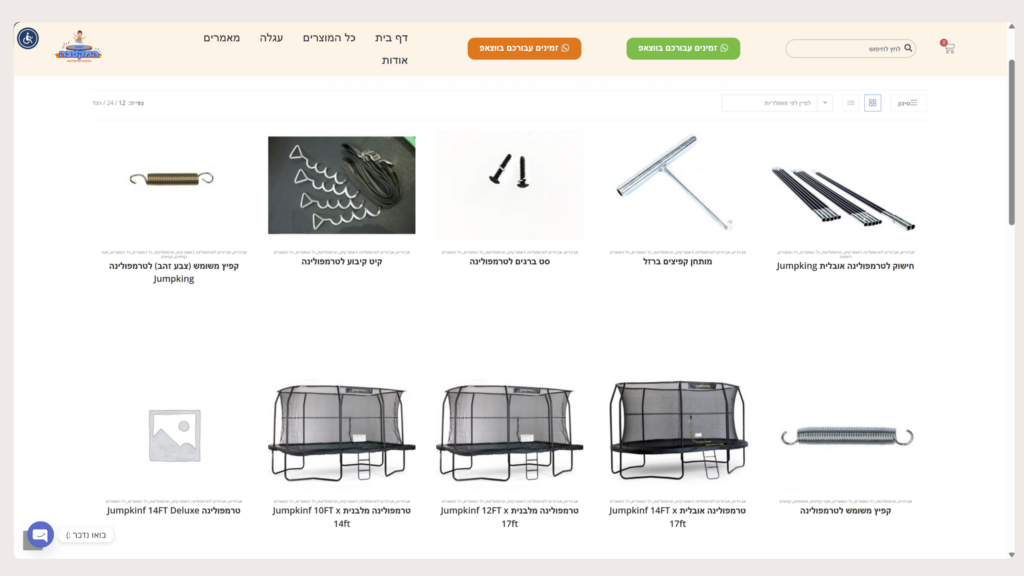
Task: Click the placeholder image of Jumpkinf 14FT Deluxe
Action: click(x=174, y=436)
